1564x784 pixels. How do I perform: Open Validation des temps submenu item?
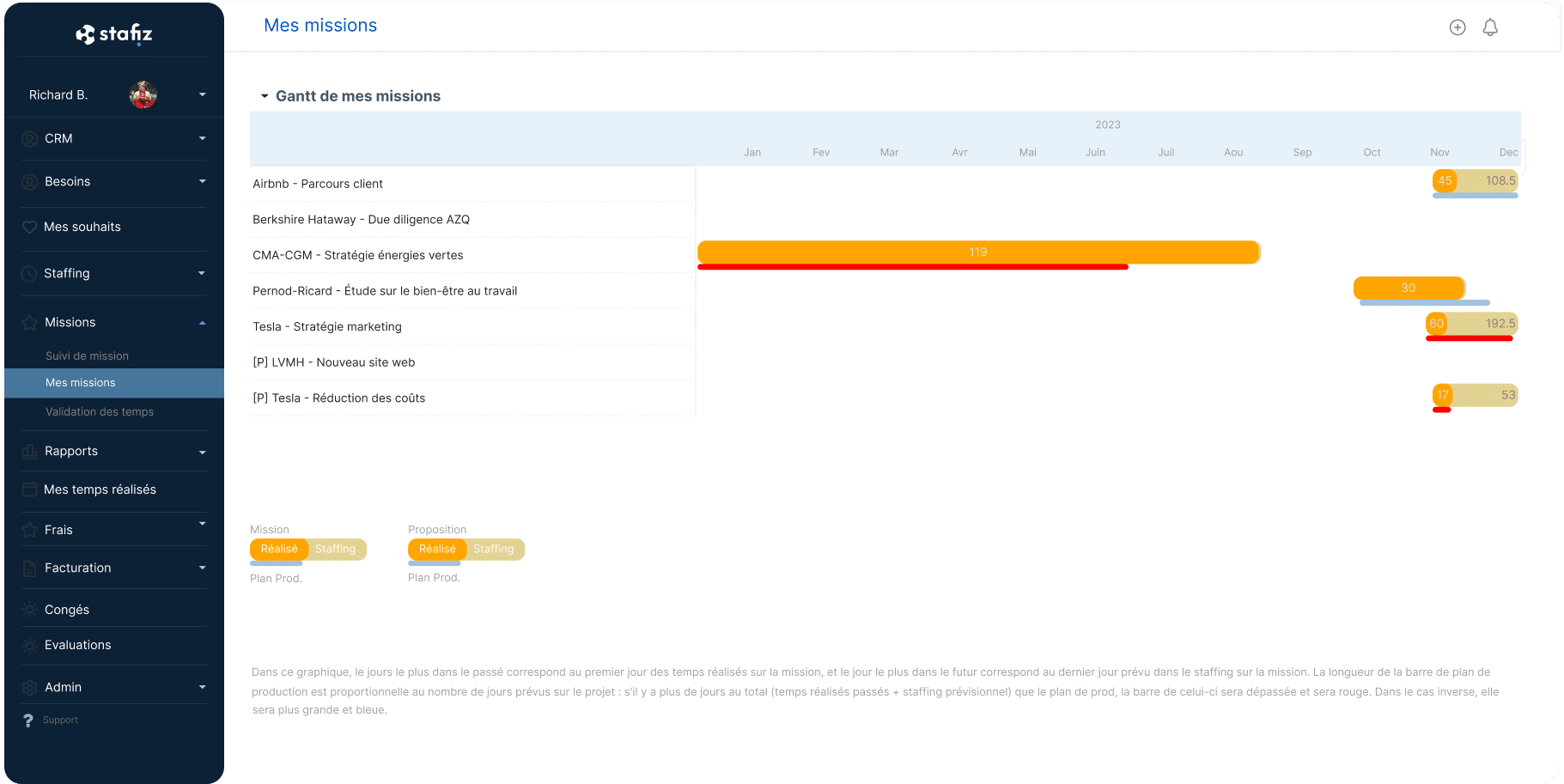[100, 412]
